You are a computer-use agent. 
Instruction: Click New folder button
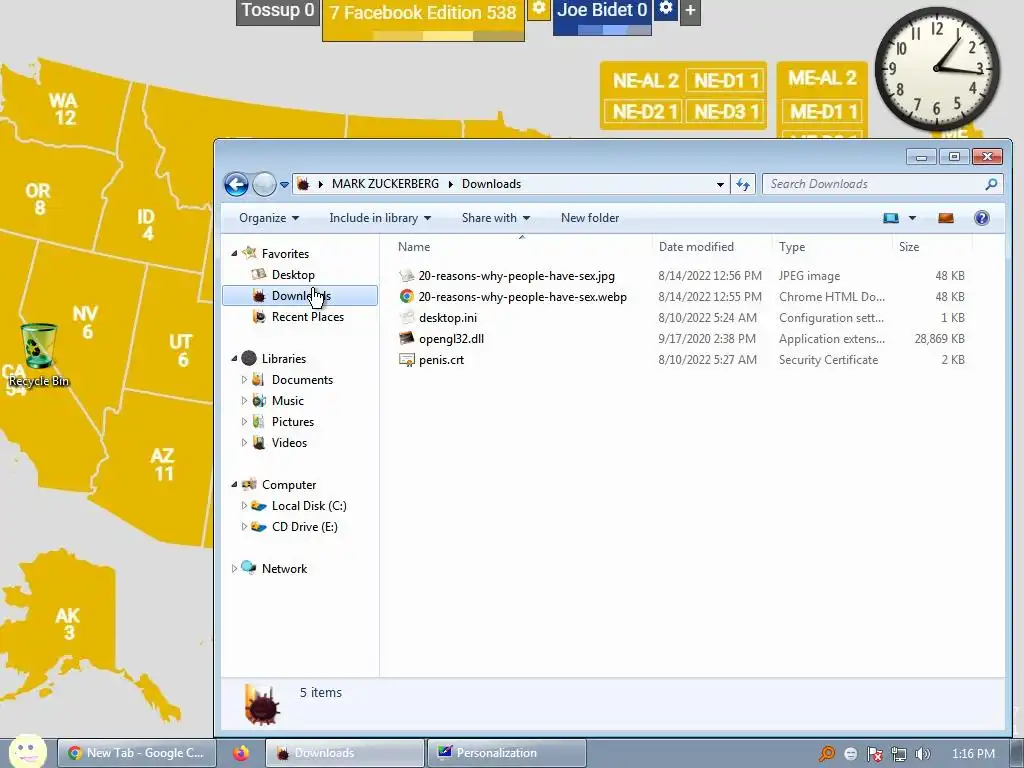click(x=590, y=218)
